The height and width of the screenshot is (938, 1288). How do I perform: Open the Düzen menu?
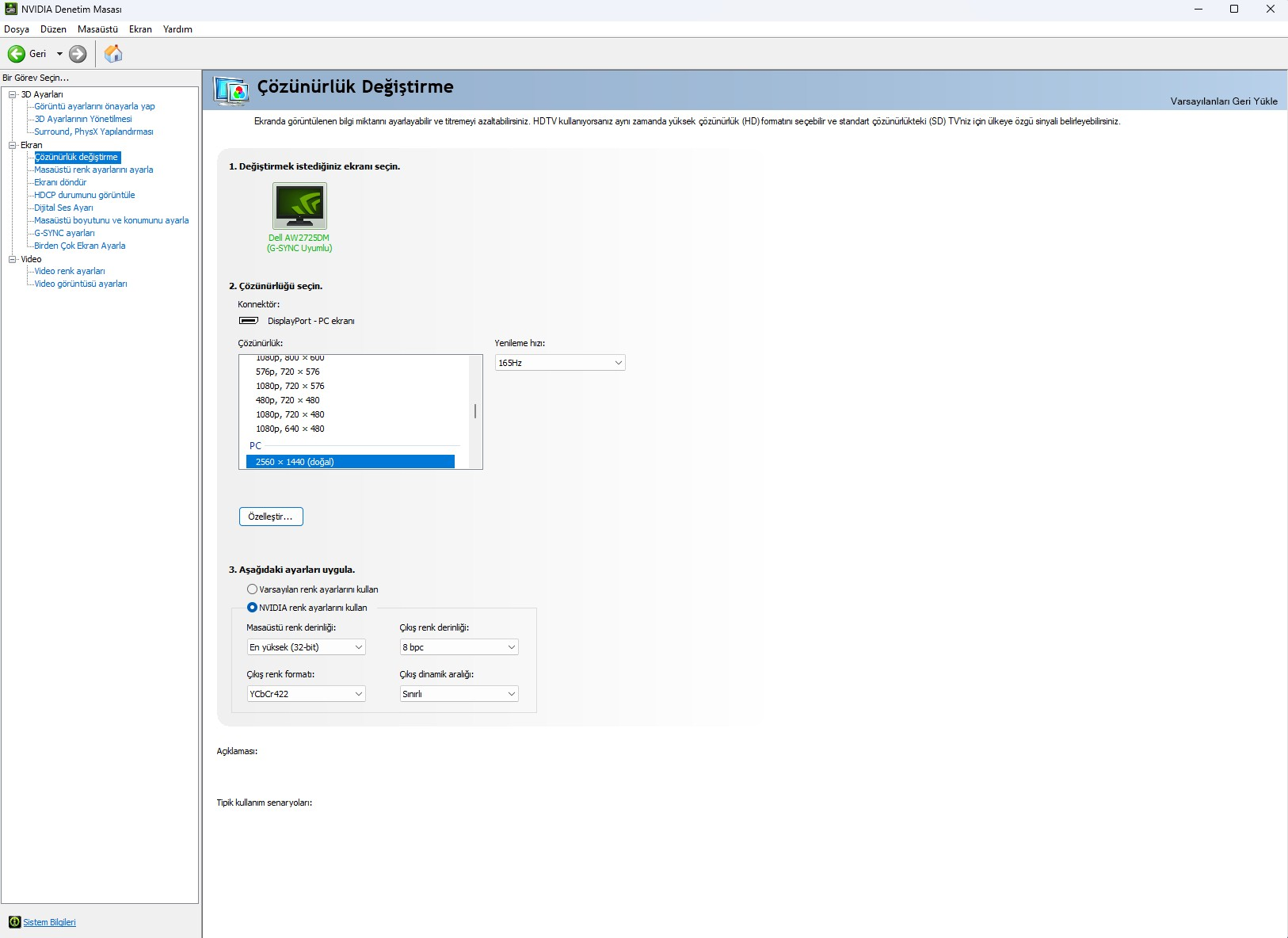(53, 29)
